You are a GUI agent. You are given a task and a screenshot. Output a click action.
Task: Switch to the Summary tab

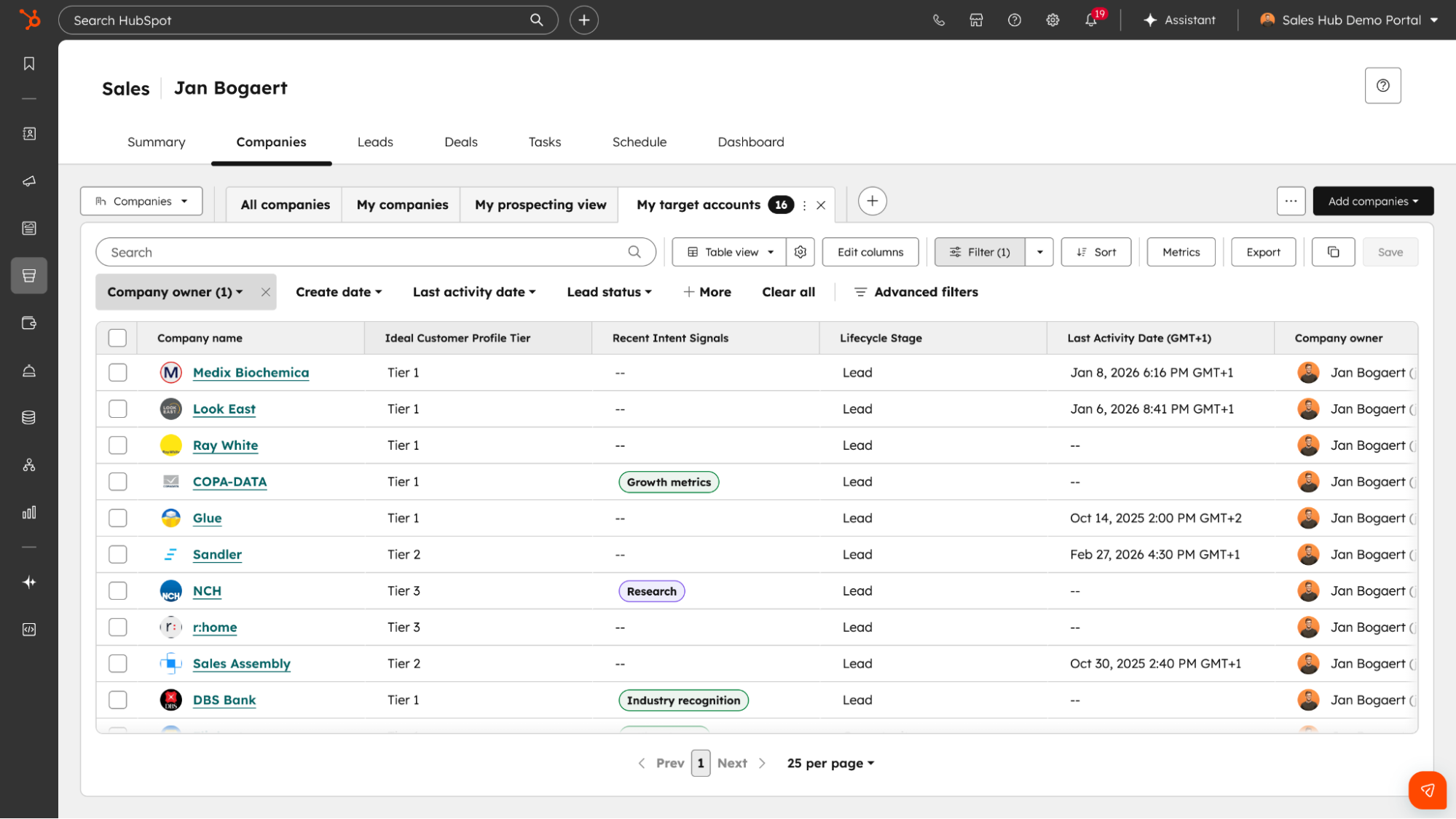tap(157, 143)
